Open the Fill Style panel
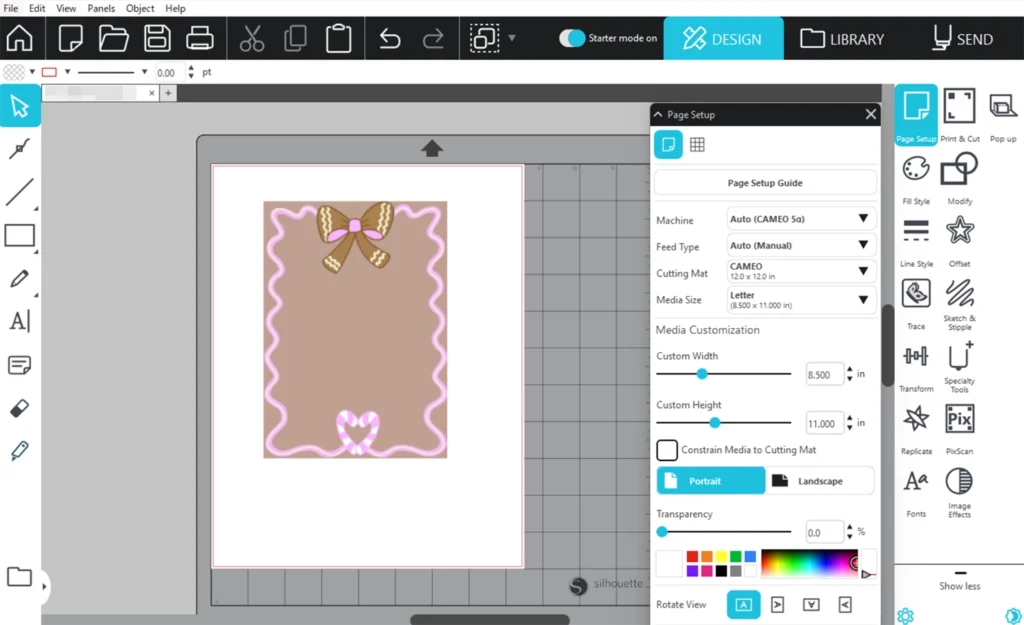 [916, 169]
